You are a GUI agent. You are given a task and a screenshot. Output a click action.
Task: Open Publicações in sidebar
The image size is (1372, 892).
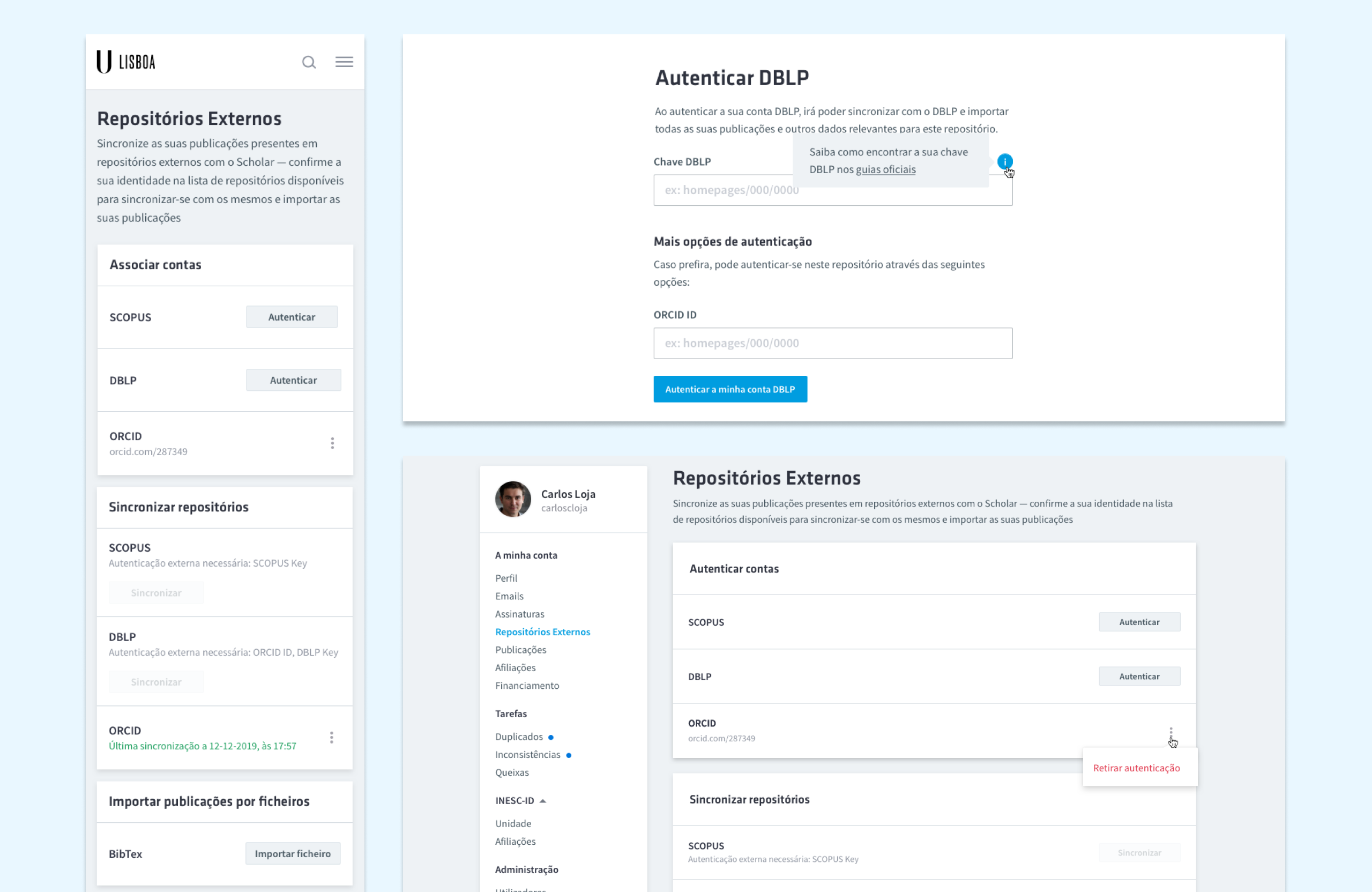[520, 650]
